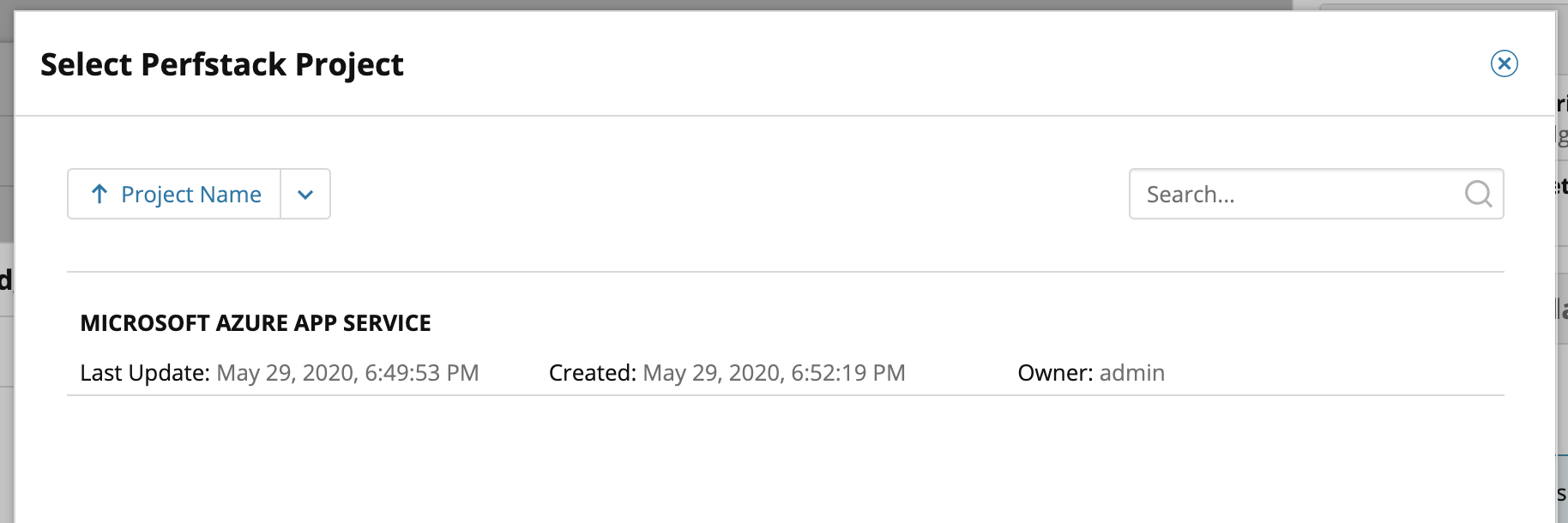Screen dimensions: 1568x523
Task: Click the Owner label
Action: pos(1054,373)
